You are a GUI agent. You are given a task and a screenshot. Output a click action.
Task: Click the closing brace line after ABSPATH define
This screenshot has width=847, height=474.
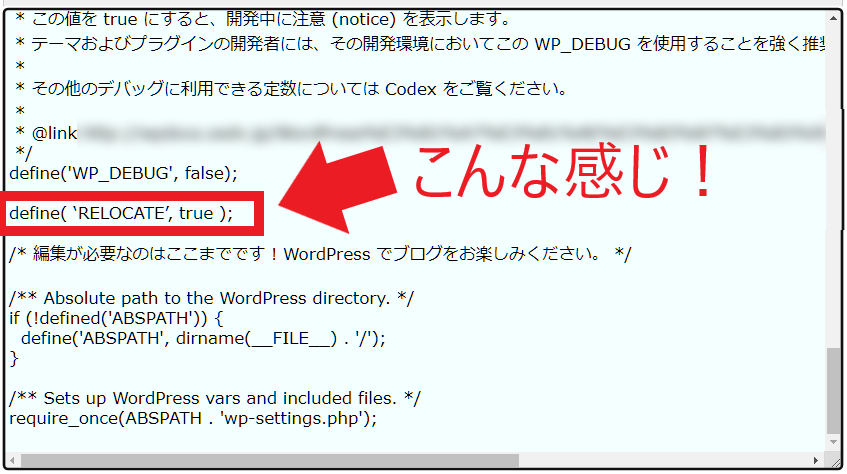pos(14,358)
